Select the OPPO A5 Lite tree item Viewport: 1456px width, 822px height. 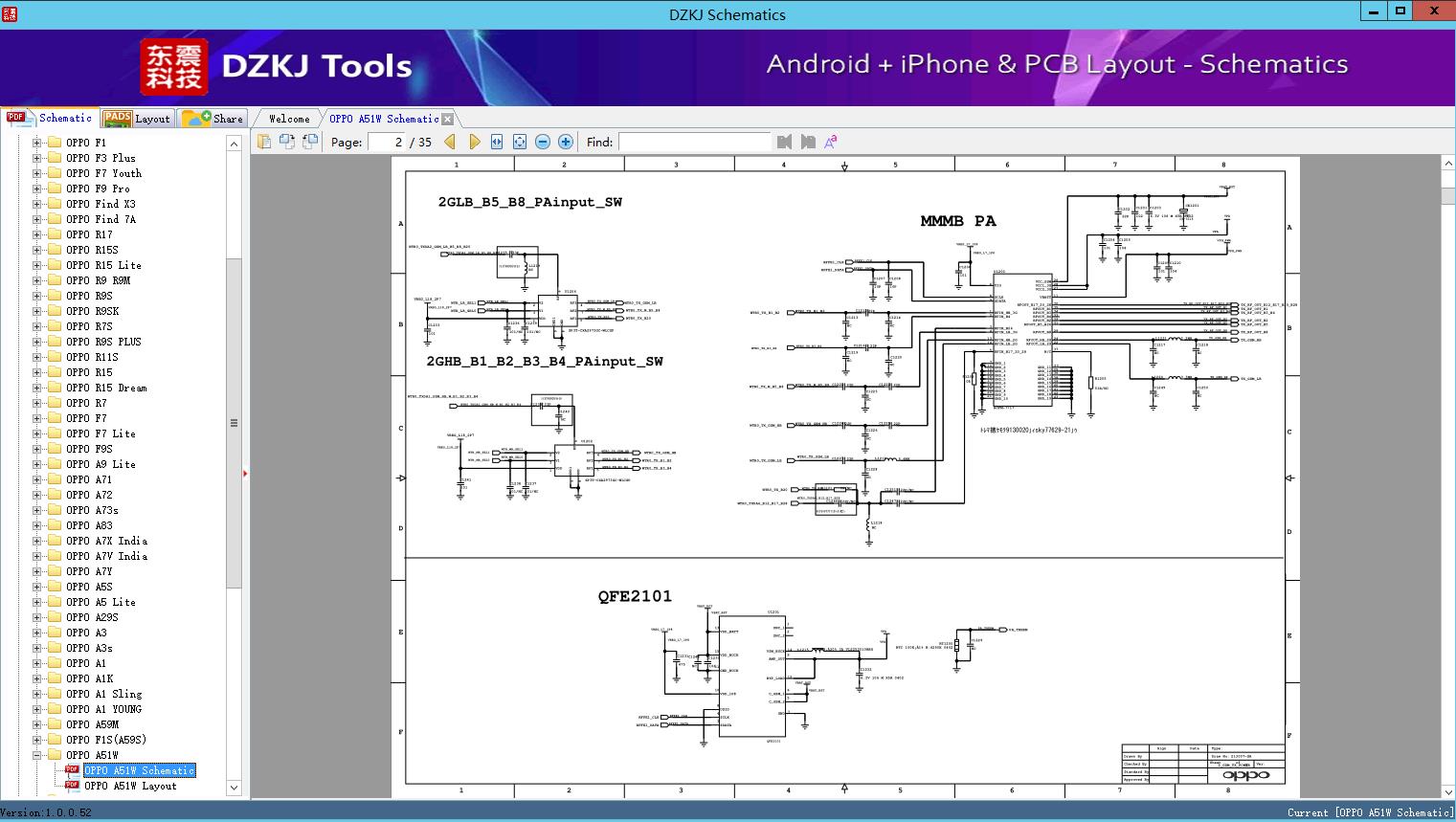coord(101,602)
